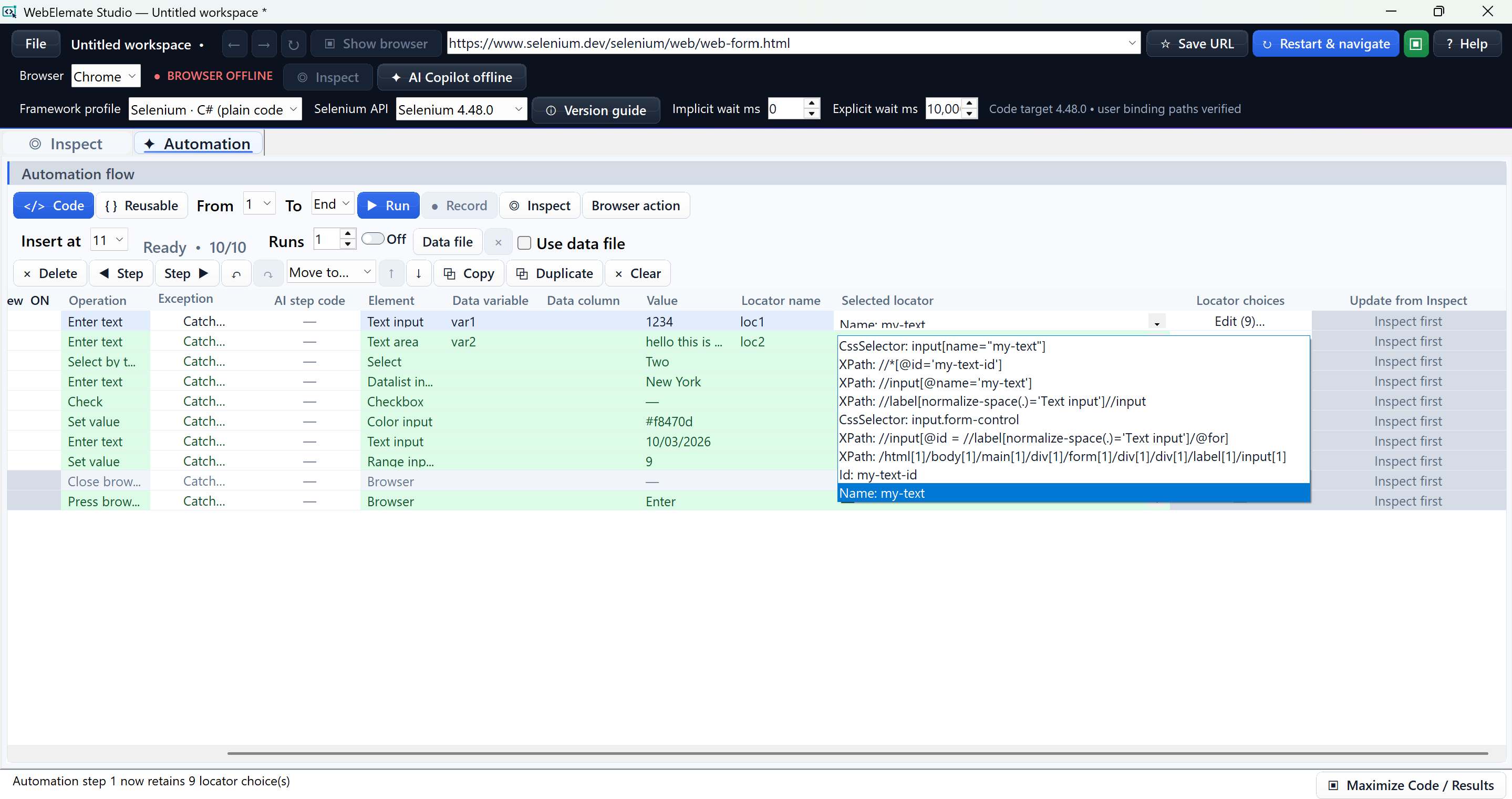Increase the Runs count
This screenshot has width=1512, height=799.
(x=348, y=234)
